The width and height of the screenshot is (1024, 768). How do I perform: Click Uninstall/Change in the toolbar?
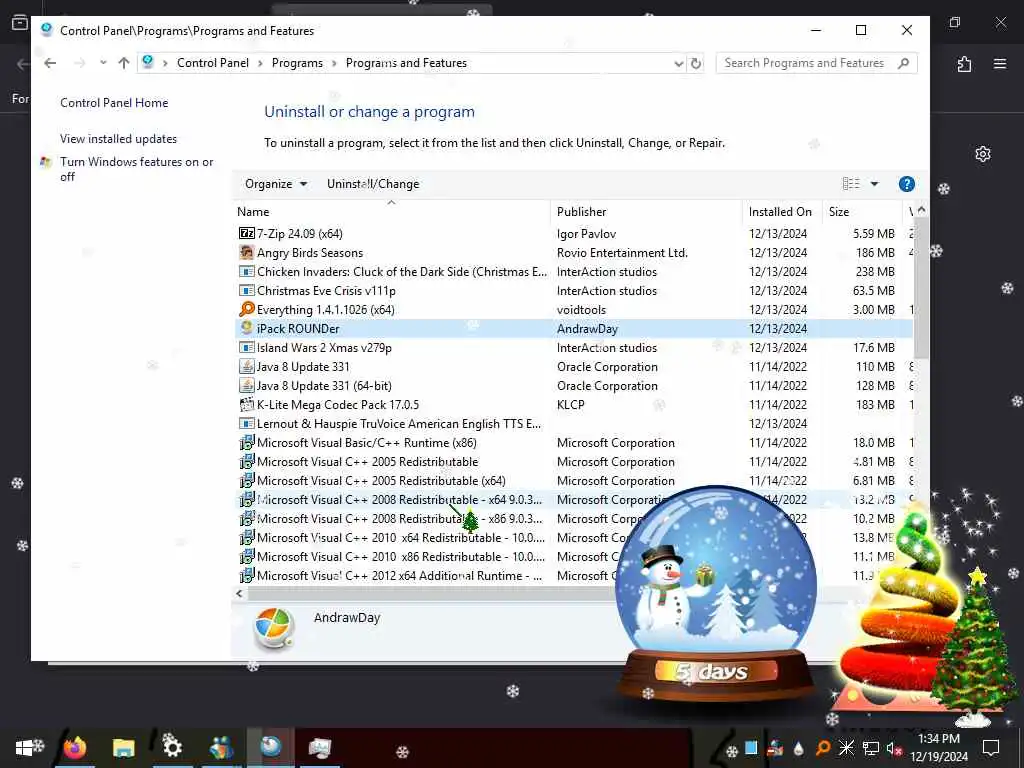[x=373, y=184]
